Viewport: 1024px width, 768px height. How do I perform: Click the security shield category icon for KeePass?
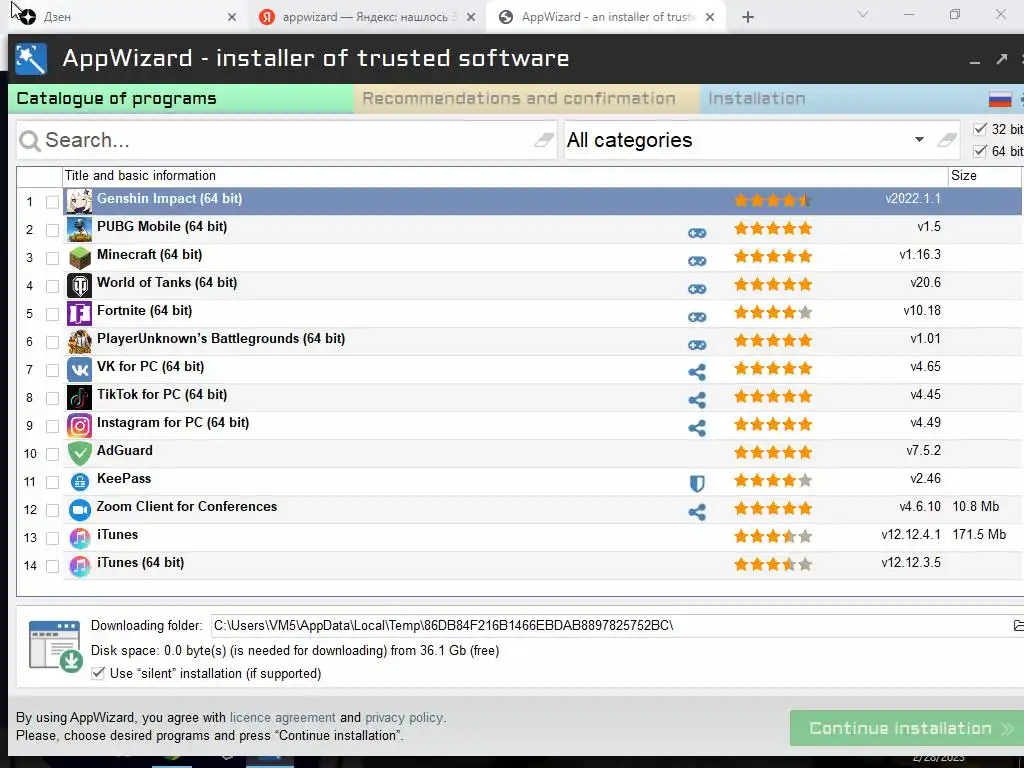pos(697,483)
